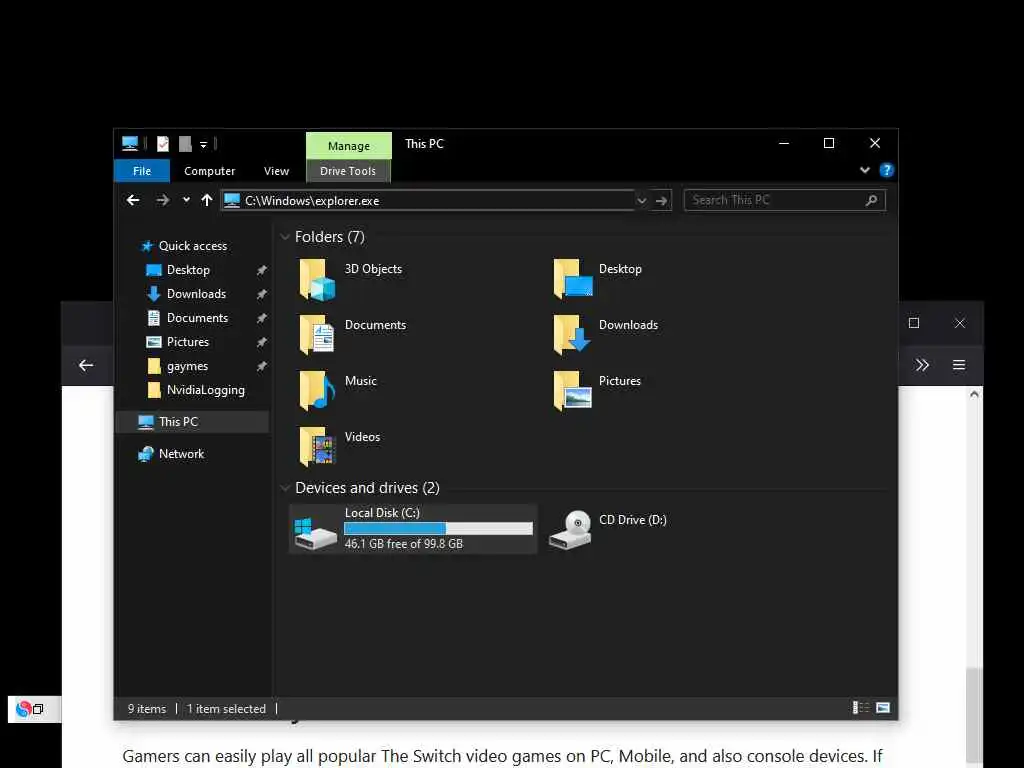
Task: Select the Music folder icon
Action: click(317, 391)
